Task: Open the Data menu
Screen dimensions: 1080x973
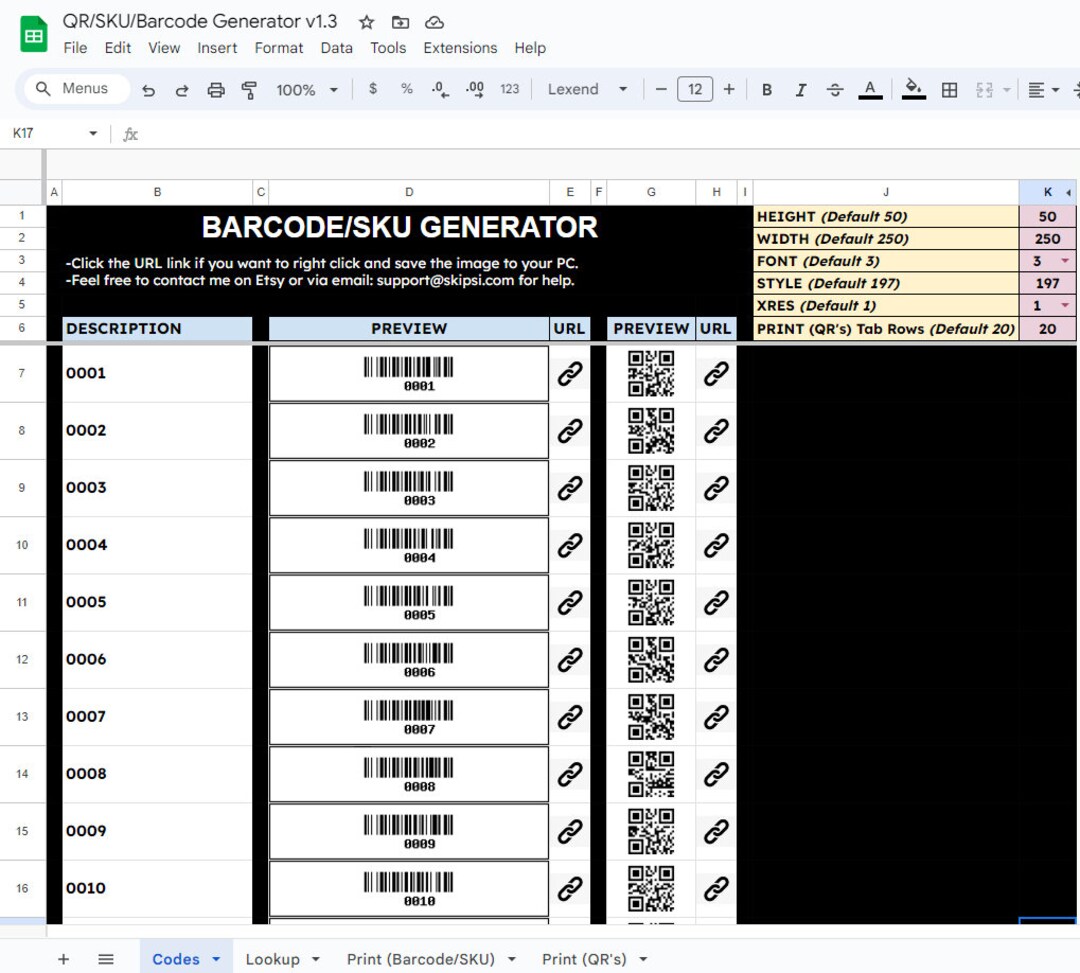Action: 336,48
